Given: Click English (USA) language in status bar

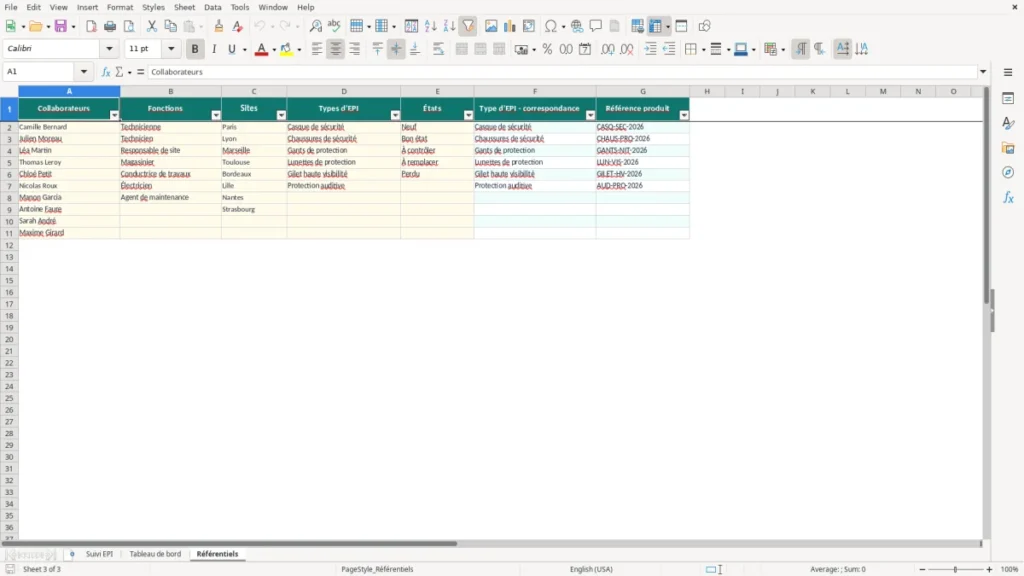Looking at the screenshot, I should point(591,569).
